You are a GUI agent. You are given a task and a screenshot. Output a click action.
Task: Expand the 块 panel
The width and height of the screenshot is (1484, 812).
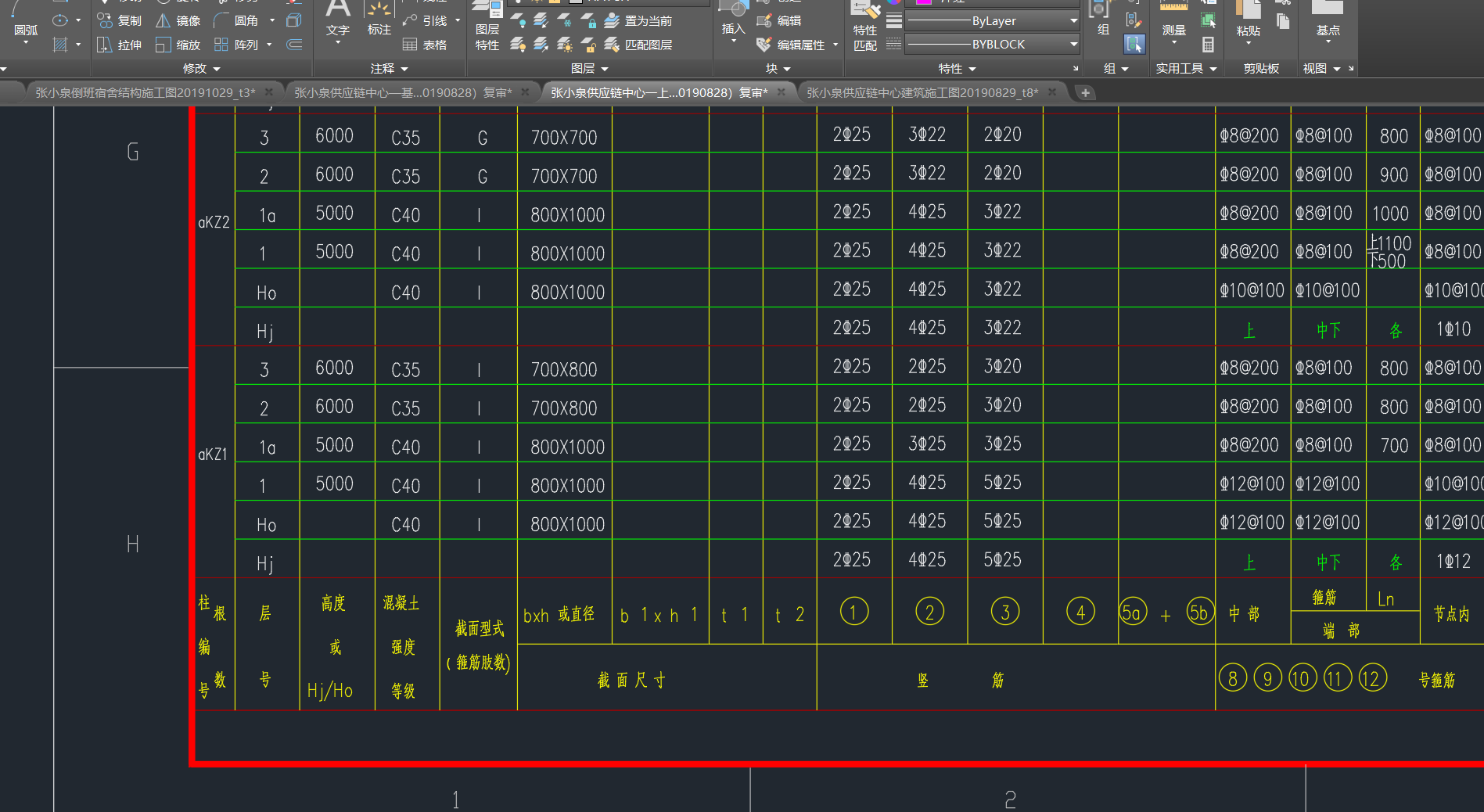[778, 69]
